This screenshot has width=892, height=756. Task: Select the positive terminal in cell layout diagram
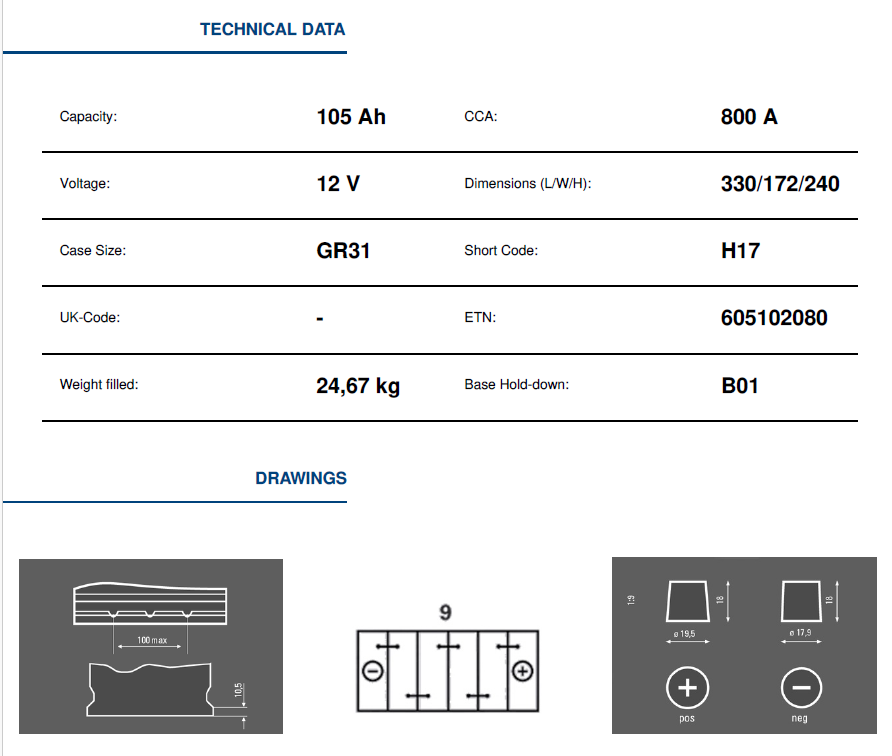point(521,671)
